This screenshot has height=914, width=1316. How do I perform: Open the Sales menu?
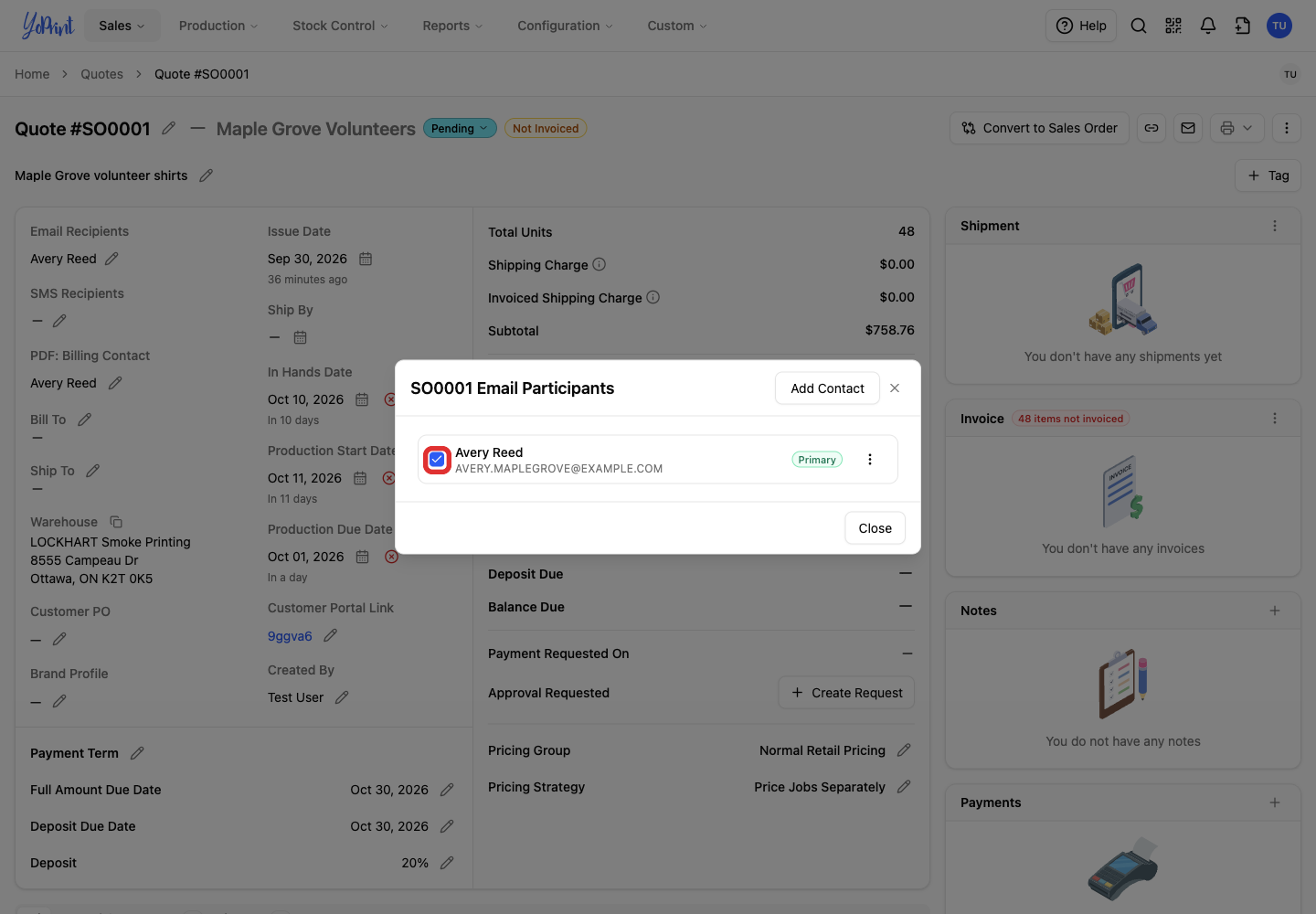[x=122, y=26]
